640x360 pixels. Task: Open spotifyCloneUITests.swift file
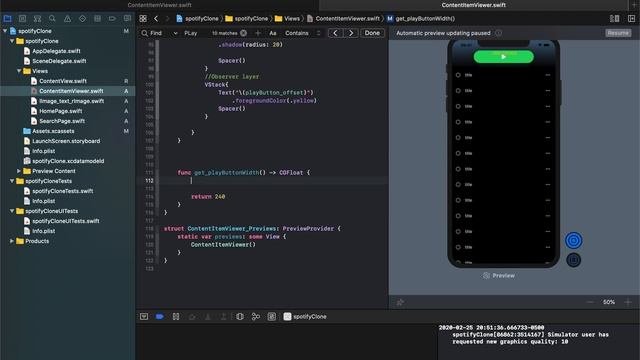pos(65,221)
